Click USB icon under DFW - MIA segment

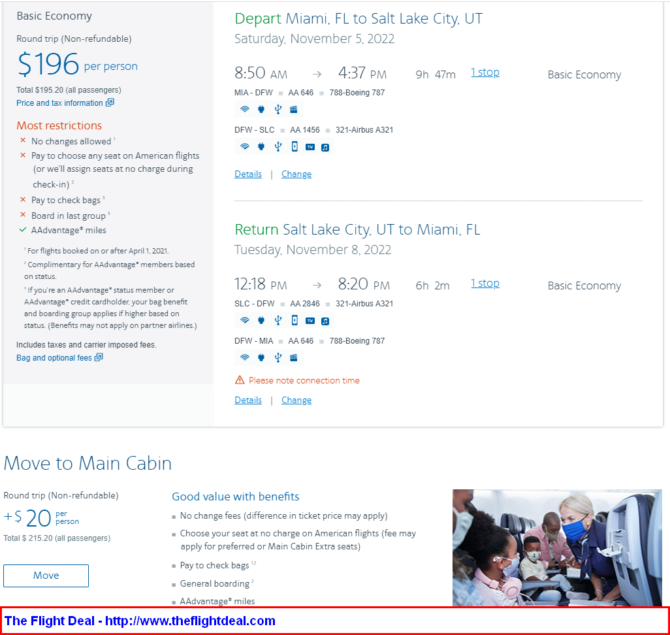click(278, 357)
